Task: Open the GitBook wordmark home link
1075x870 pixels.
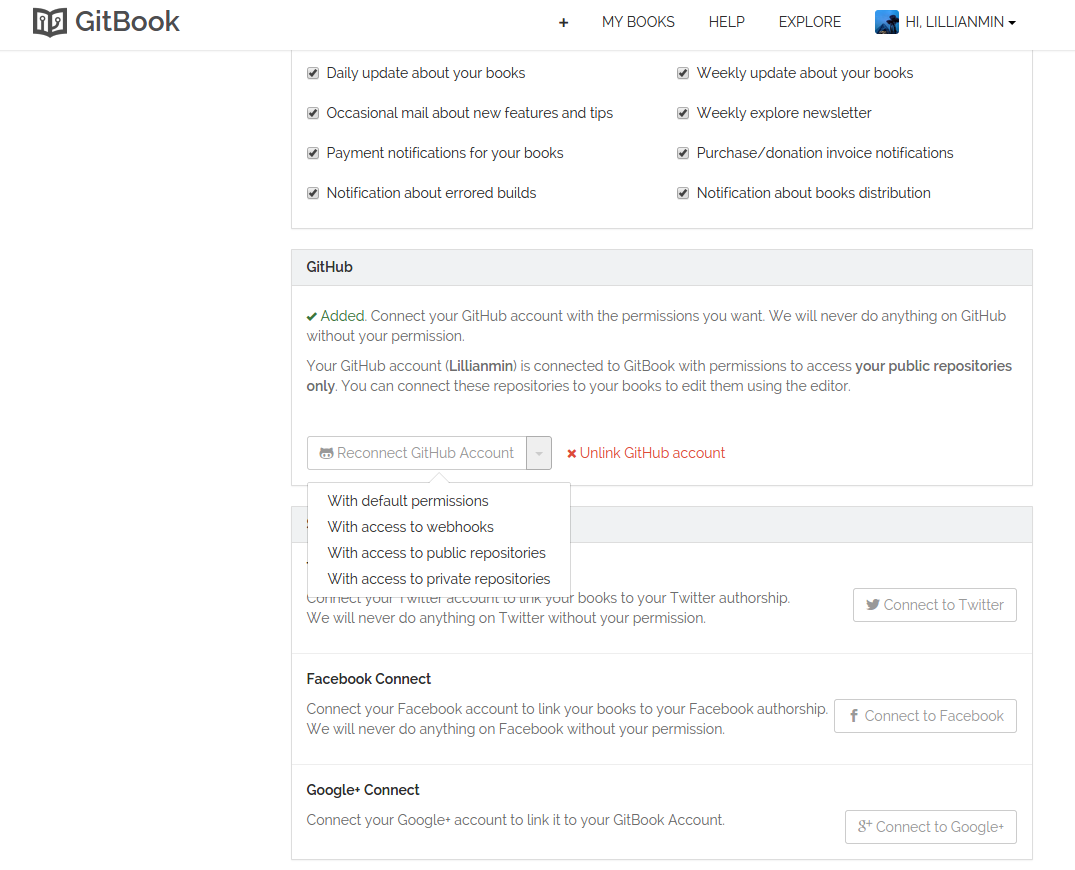Action: click(x=128, y=22)
